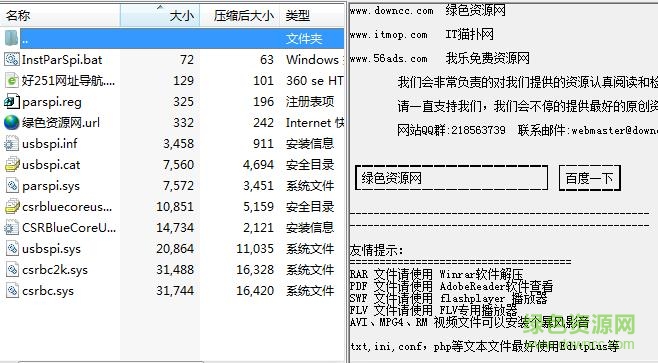Screen dimensions: 658x363
Task: Select the 绿色资源网.url file name
Action: click(x=61, y=123)
